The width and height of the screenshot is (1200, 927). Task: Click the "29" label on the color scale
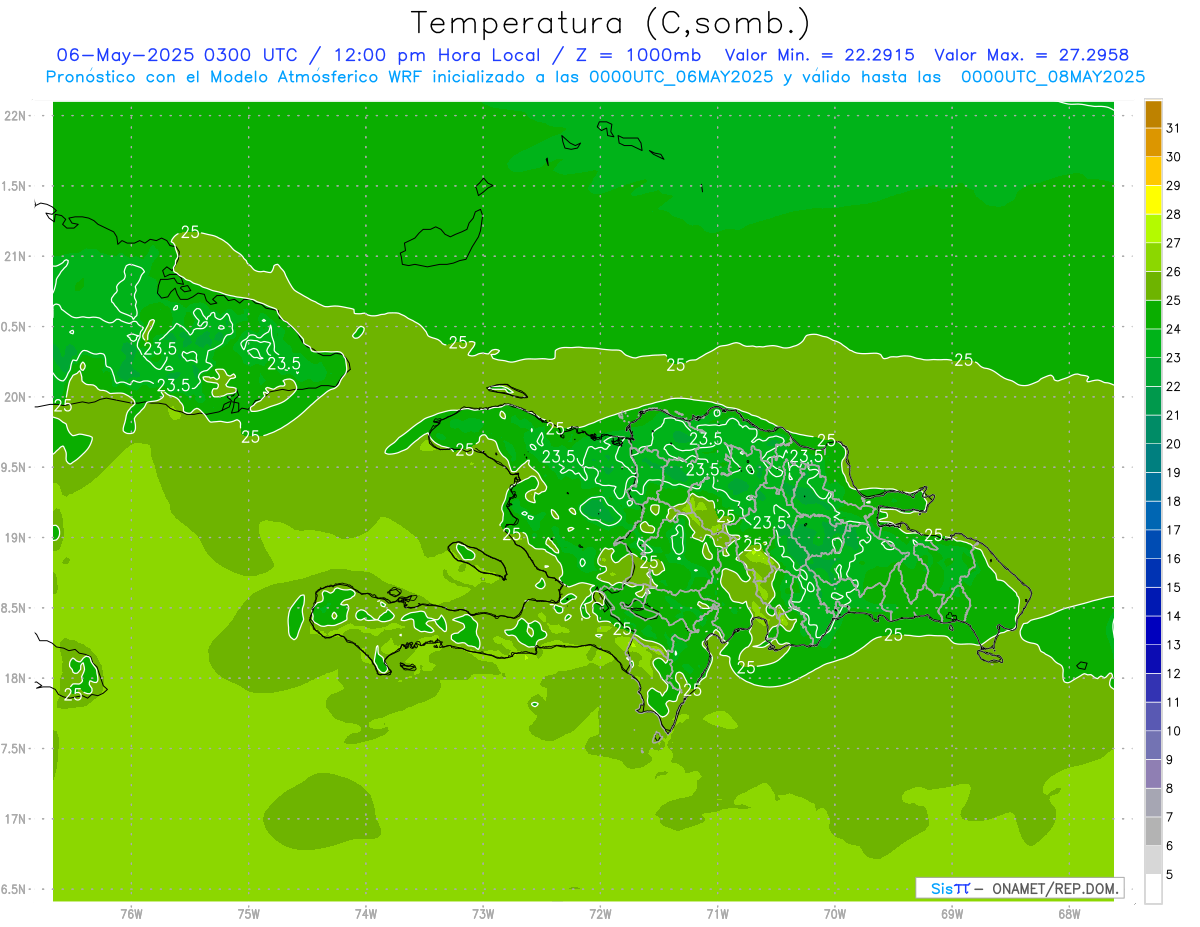(x=1173, y=185)
